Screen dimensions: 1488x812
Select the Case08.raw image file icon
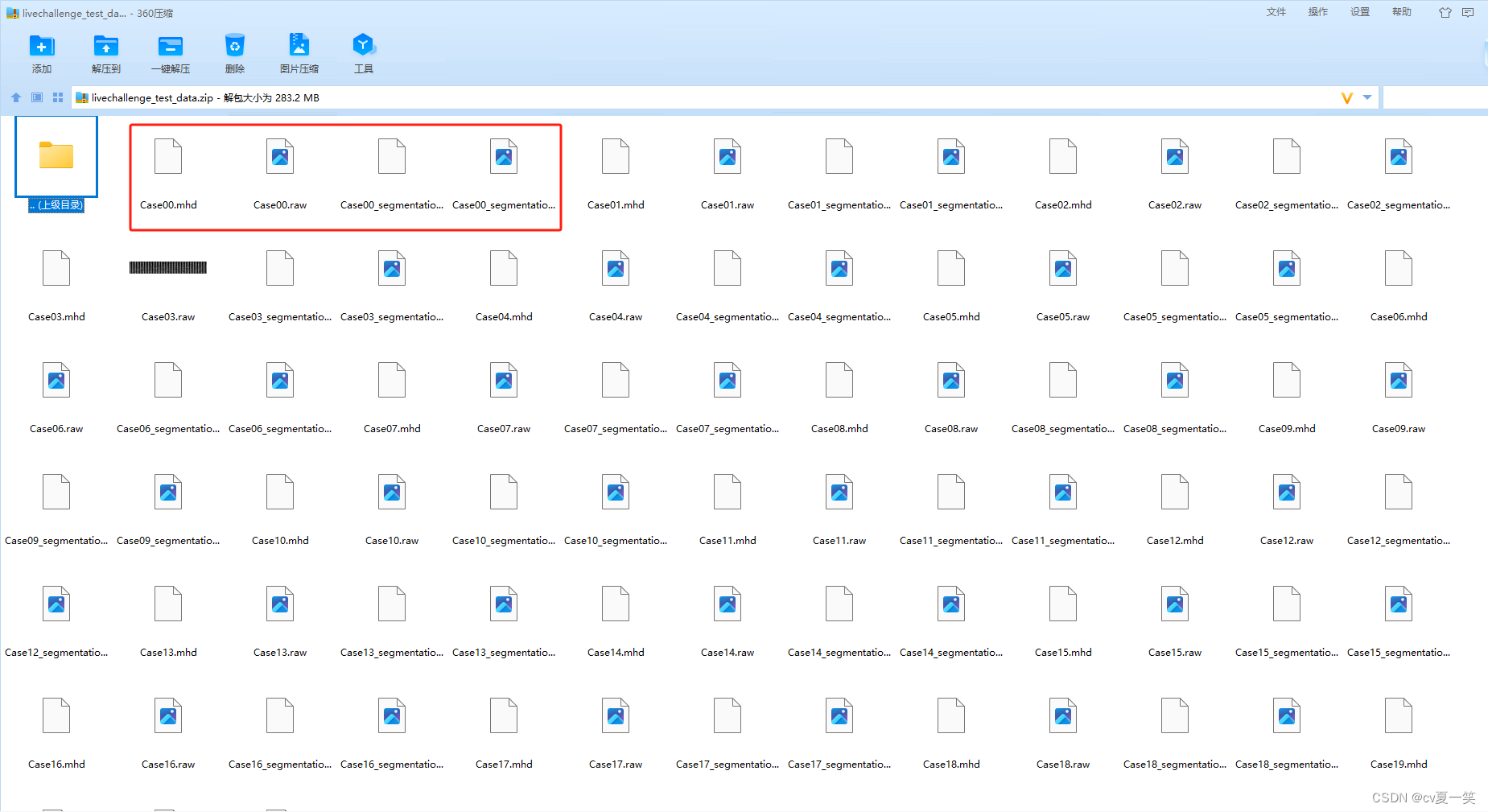click(951, 380)
